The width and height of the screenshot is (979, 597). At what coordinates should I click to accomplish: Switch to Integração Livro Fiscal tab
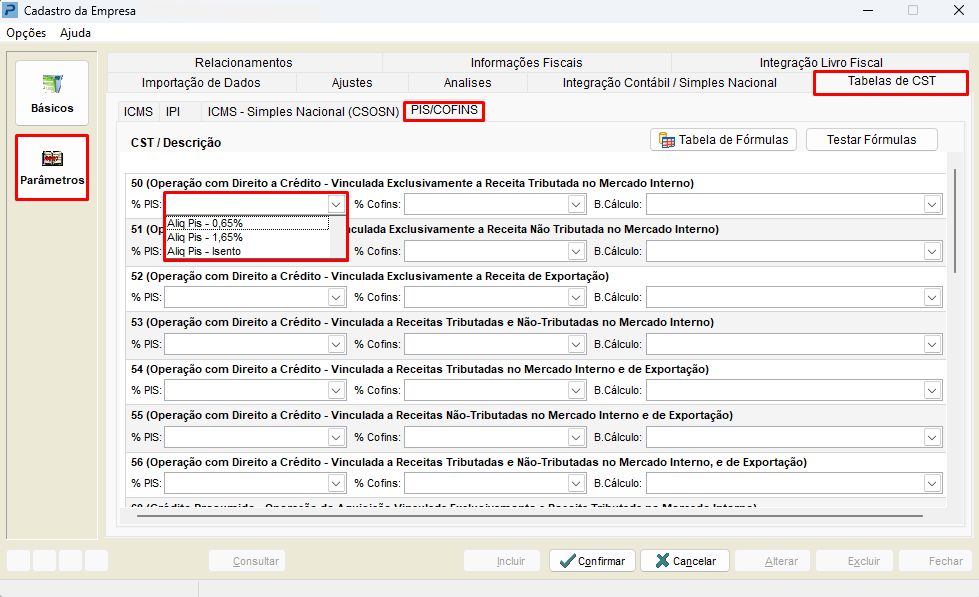click(820, 62)
